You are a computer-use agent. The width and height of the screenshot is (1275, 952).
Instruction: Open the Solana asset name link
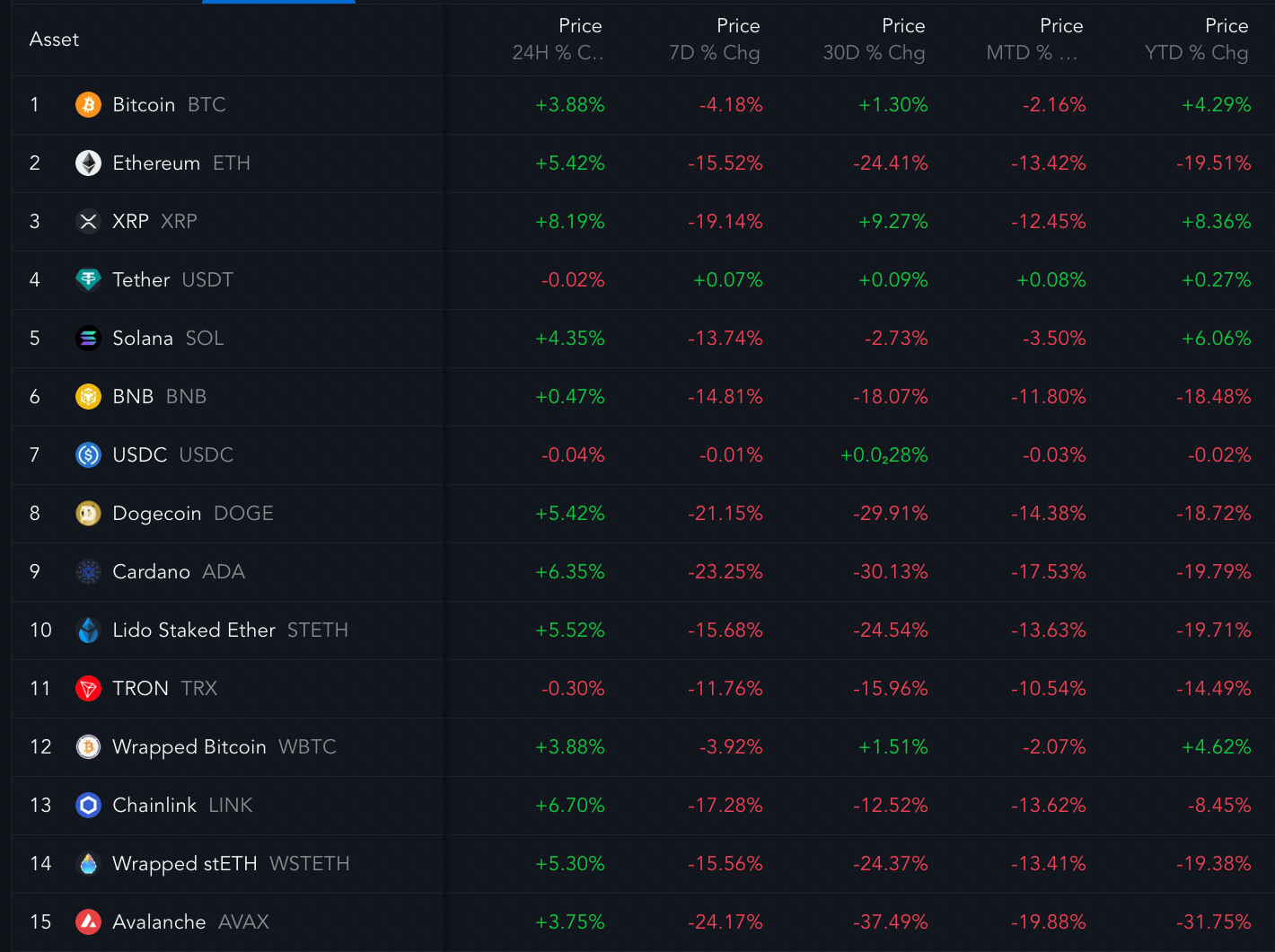tap(143, 339)
